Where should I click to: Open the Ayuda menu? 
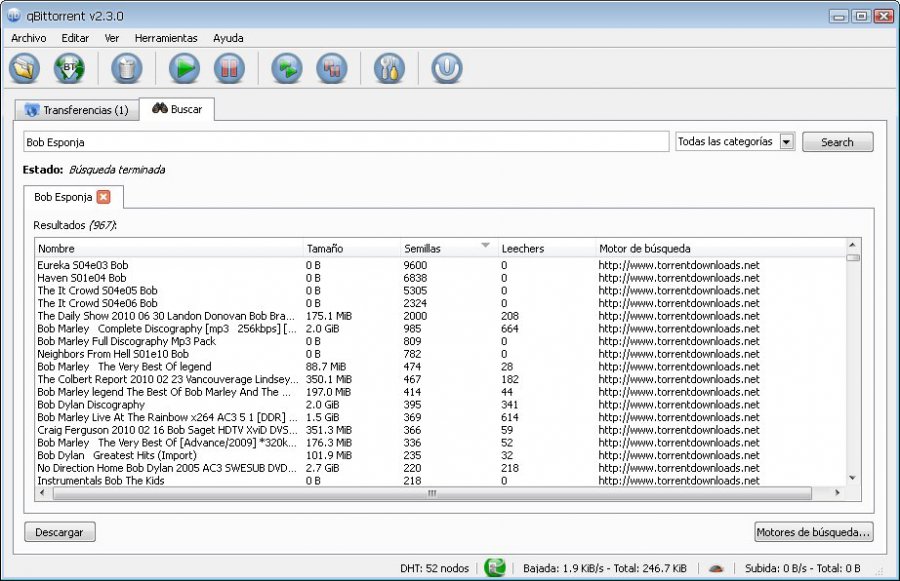(x=228, y=38)
